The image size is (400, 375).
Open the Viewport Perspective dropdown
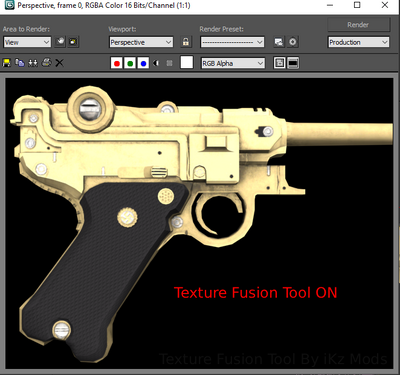(x=141, y=42)
